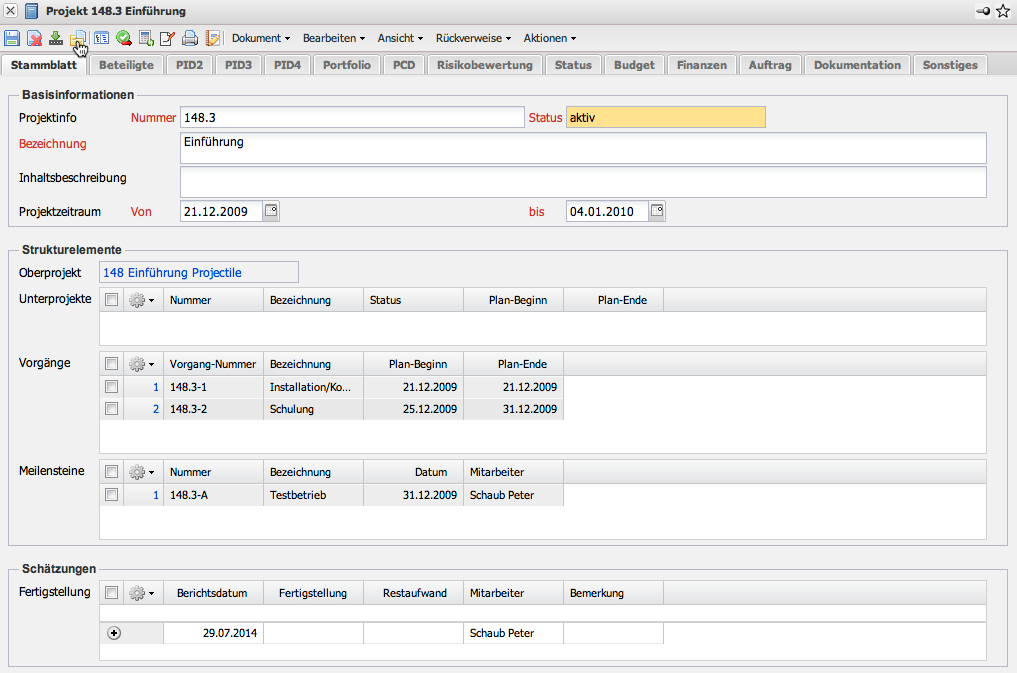Open calendar picker for bis date
1017x673 pixels.
point(656,211)
